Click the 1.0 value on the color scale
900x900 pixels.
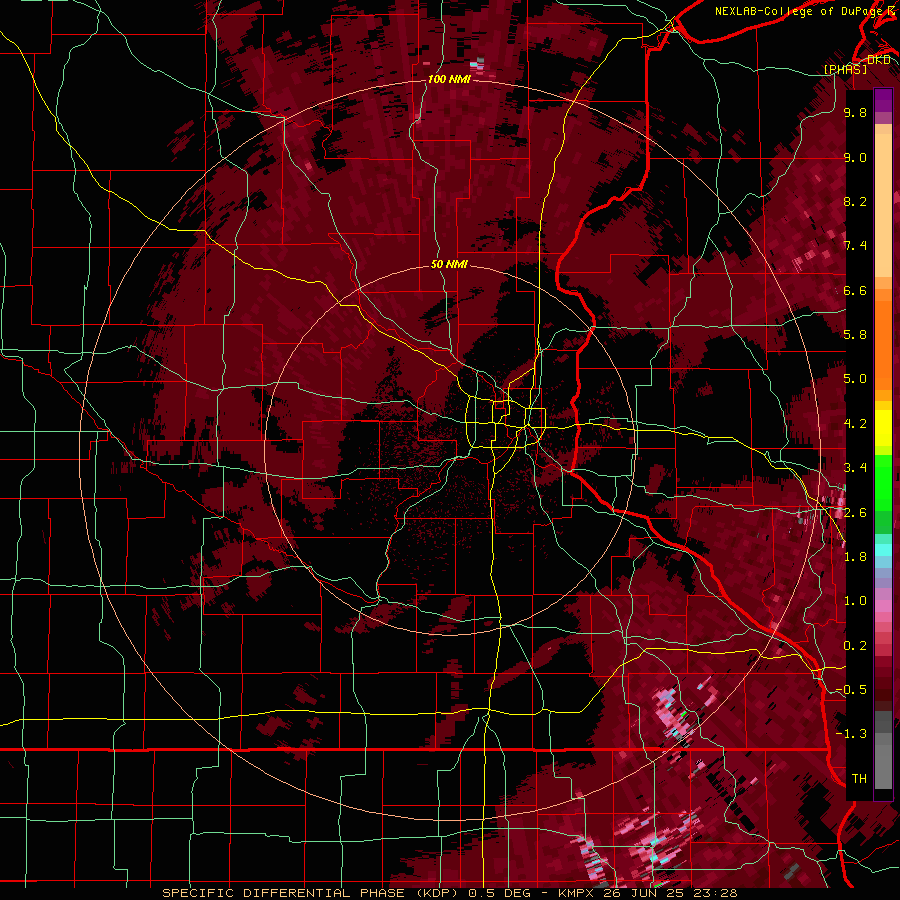pyautogui.click(x=855, y=601)
